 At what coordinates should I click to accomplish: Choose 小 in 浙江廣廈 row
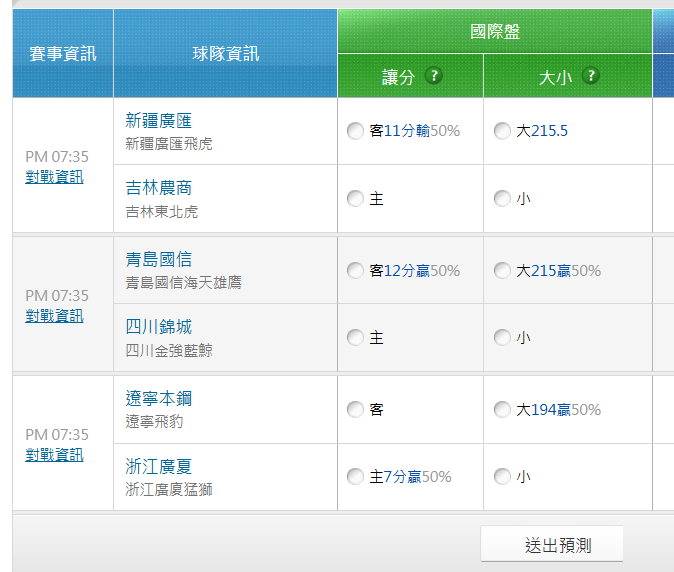tap(502, 477)
